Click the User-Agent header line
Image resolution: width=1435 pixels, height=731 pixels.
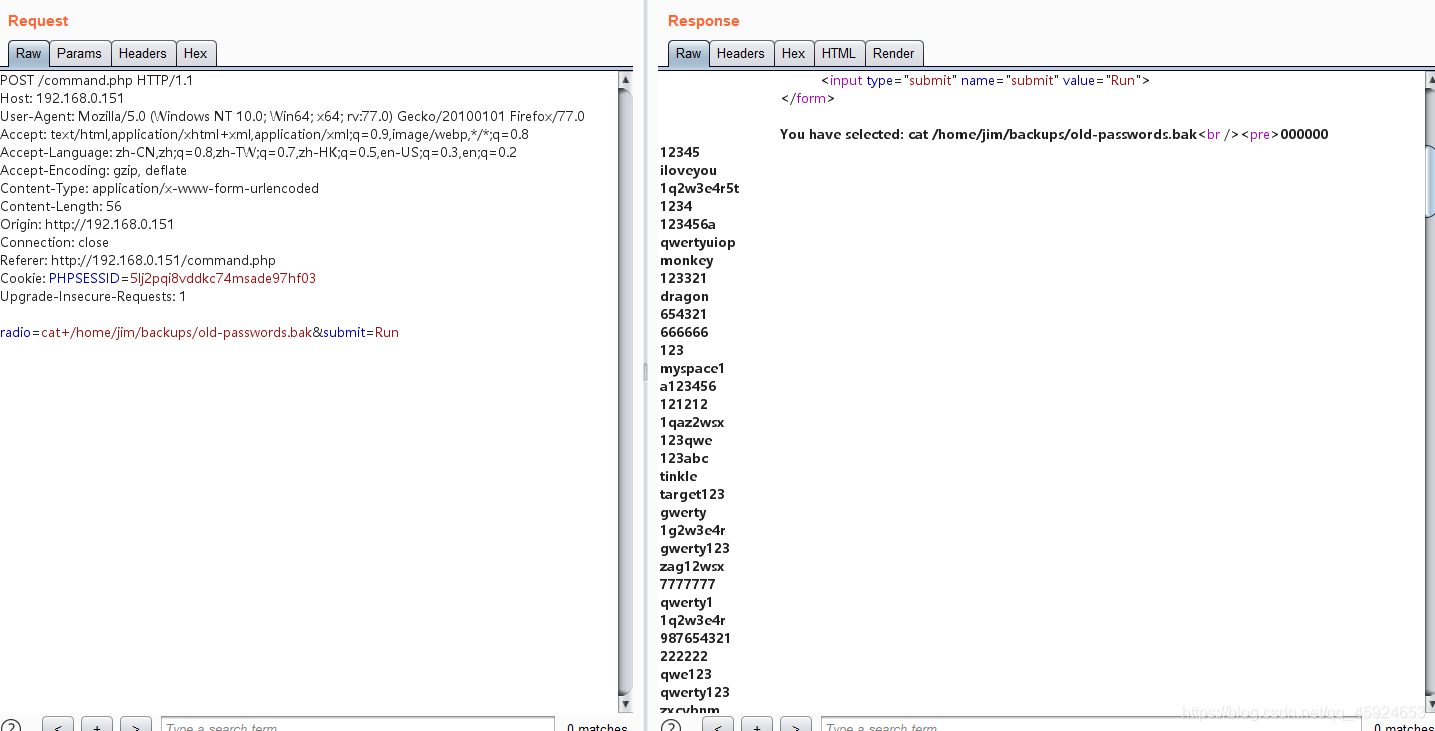pos(292,116)
